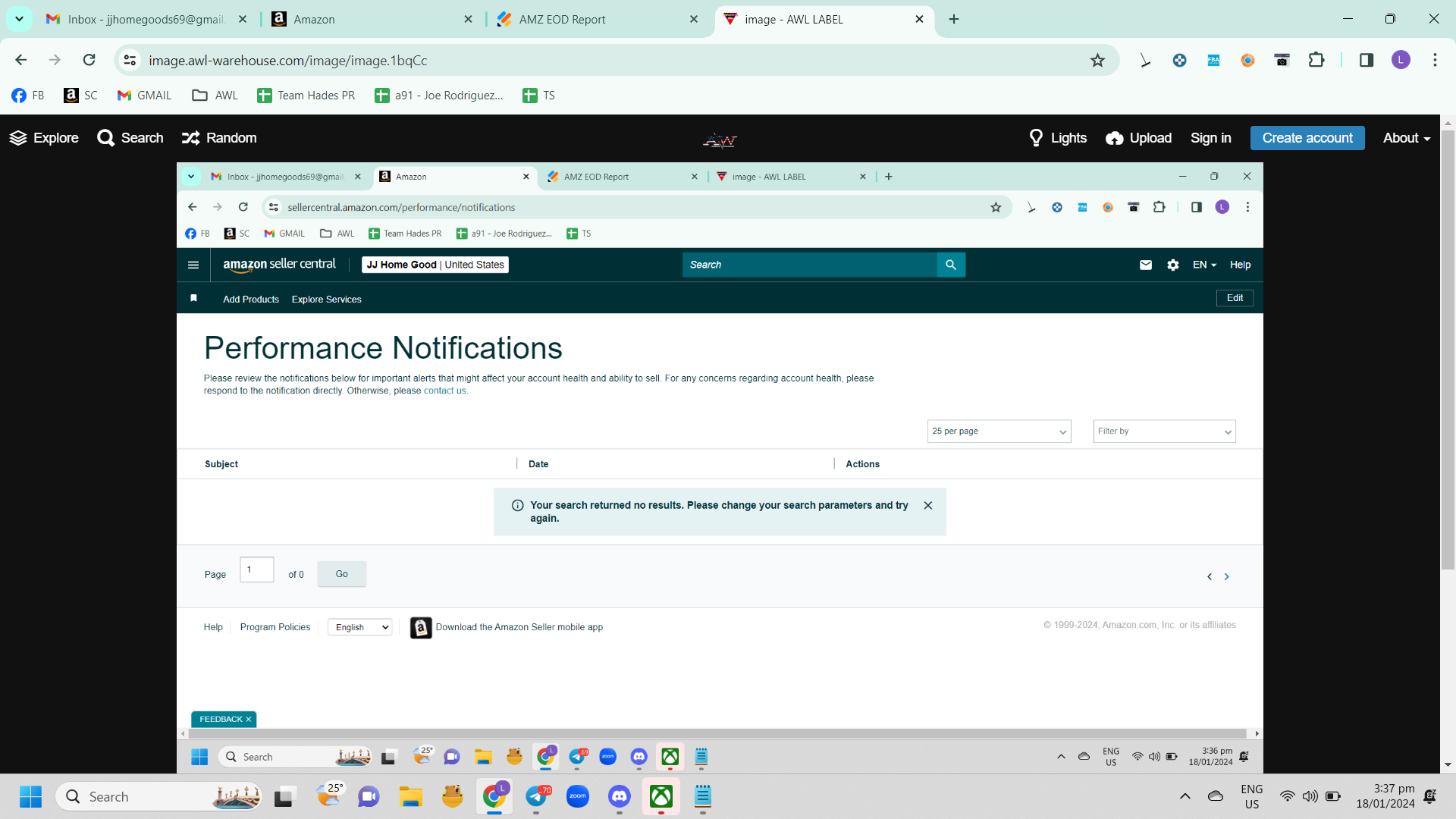
Task: View site information for image.awl-warehouse.com
Action: click(x=130, y=60)
